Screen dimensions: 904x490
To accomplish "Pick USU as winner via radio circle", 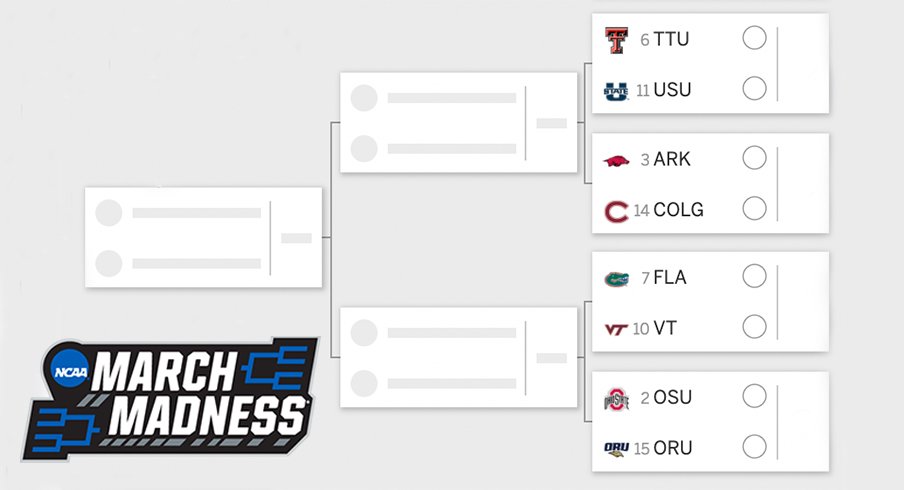I will tap(754, 89).
